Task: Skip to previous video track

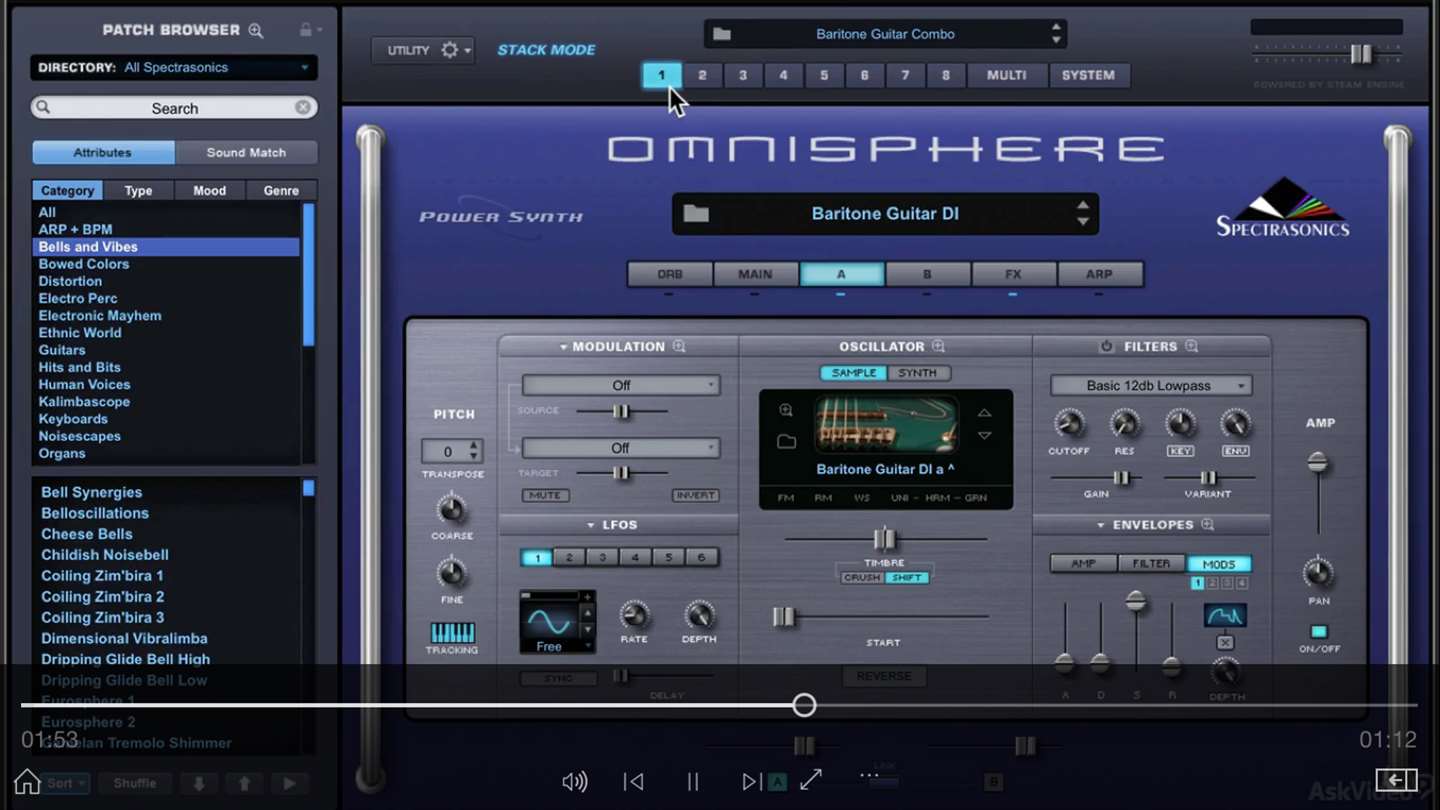Action: pos(633,782)
